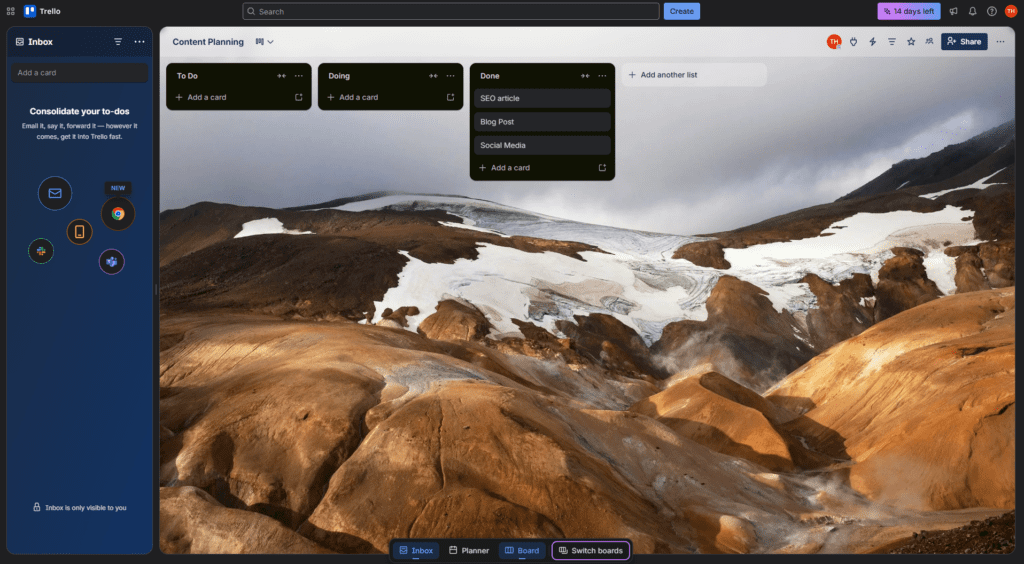Collapse the Doing list
The height and width of the screenshot is (564, 1024).
pos(433,76)
